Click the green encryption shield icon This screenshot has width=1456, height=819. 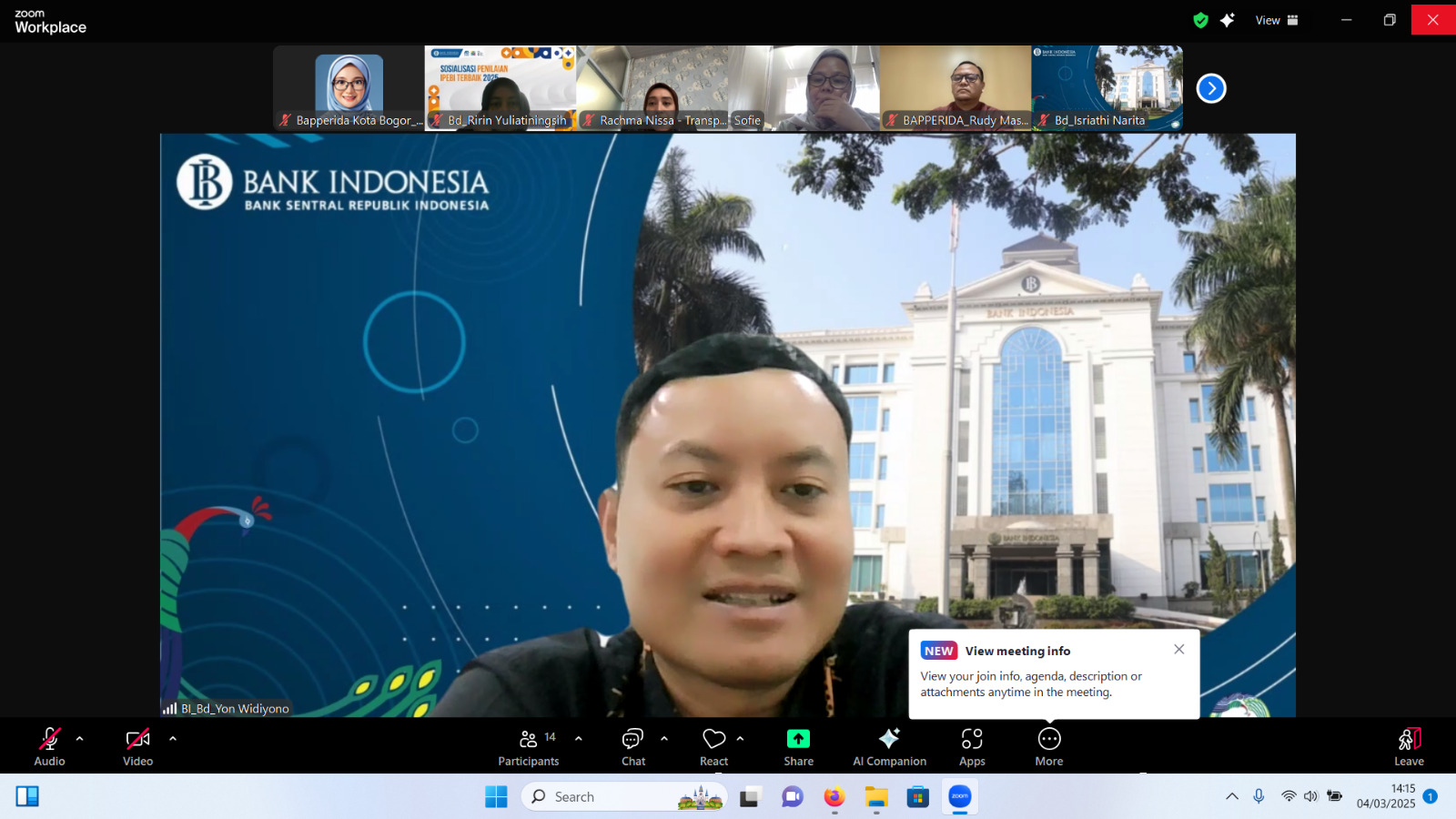coord(1201,20)
